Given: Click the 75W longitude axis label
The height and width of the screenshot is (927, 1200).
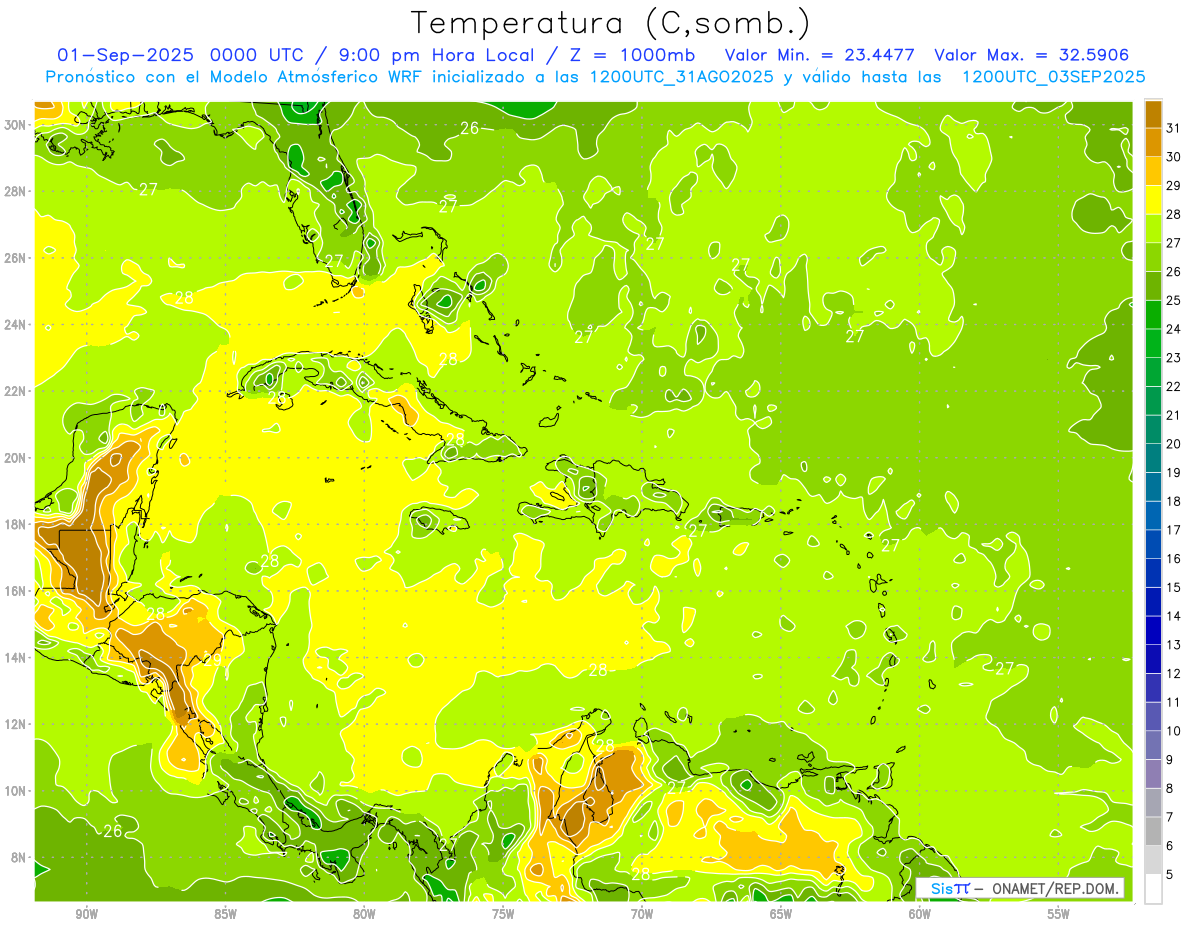Looking at the screenshot, I should (x=503, y=914).
